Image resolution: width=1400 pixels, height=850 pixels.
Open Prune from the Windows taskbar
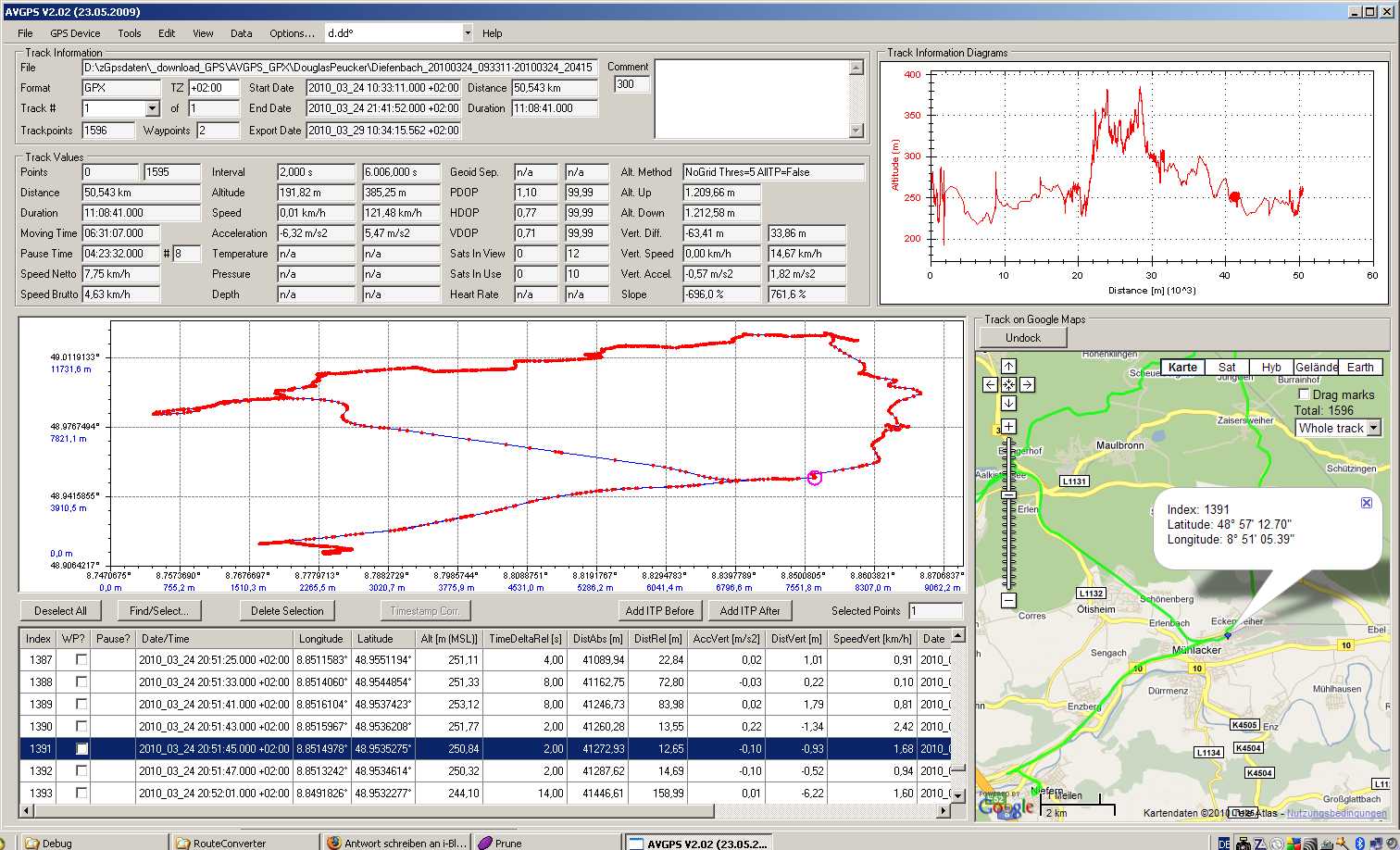tap(507, 843)
